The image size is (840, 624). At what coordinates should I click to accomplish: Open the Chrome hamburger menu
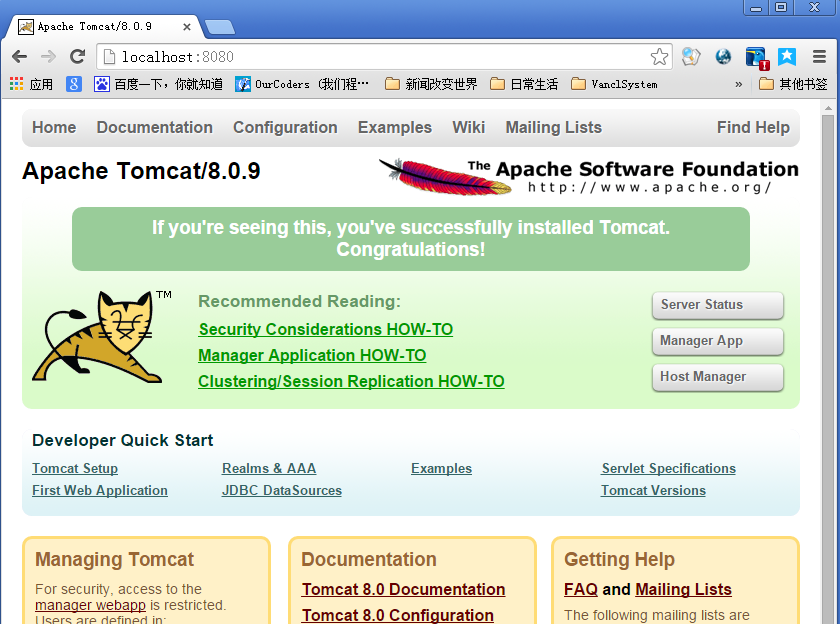coord(819,56)
